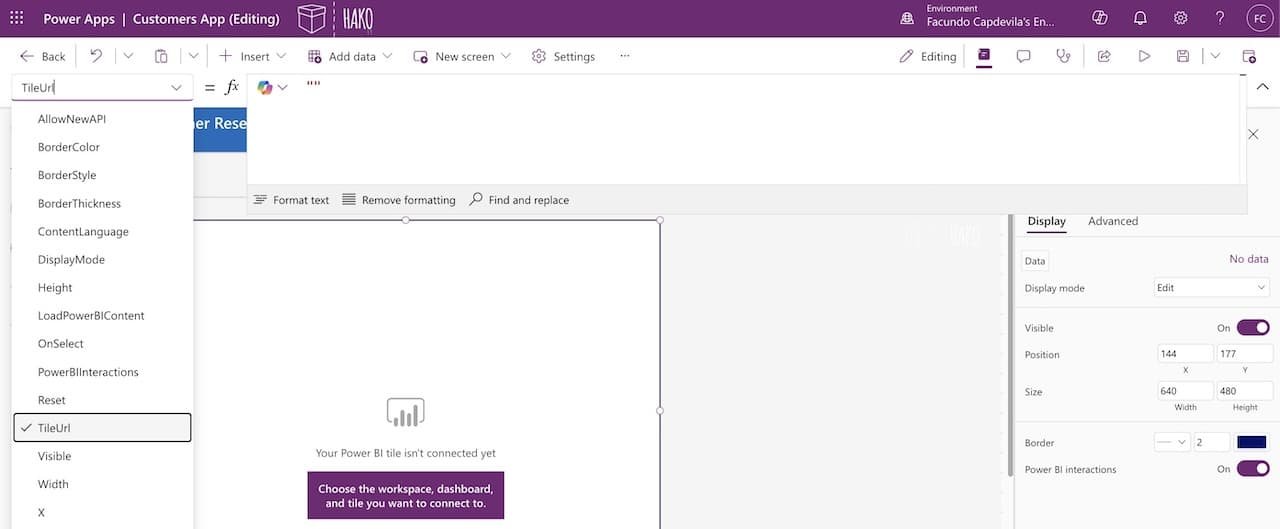Screen dimensions: 1280x529
Task: Switch to the Advanced tab
Action: tap(1113, 221)
